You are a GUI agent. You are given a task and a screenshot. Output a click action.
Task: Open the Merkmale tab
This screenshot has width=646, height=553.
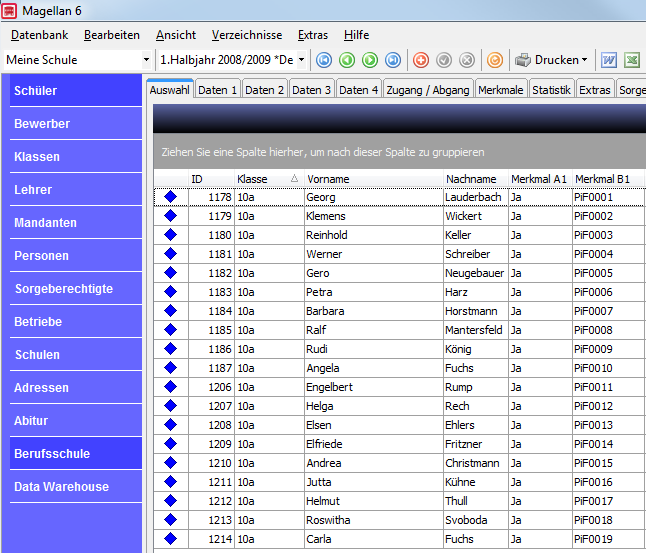(x=501, y=90)
